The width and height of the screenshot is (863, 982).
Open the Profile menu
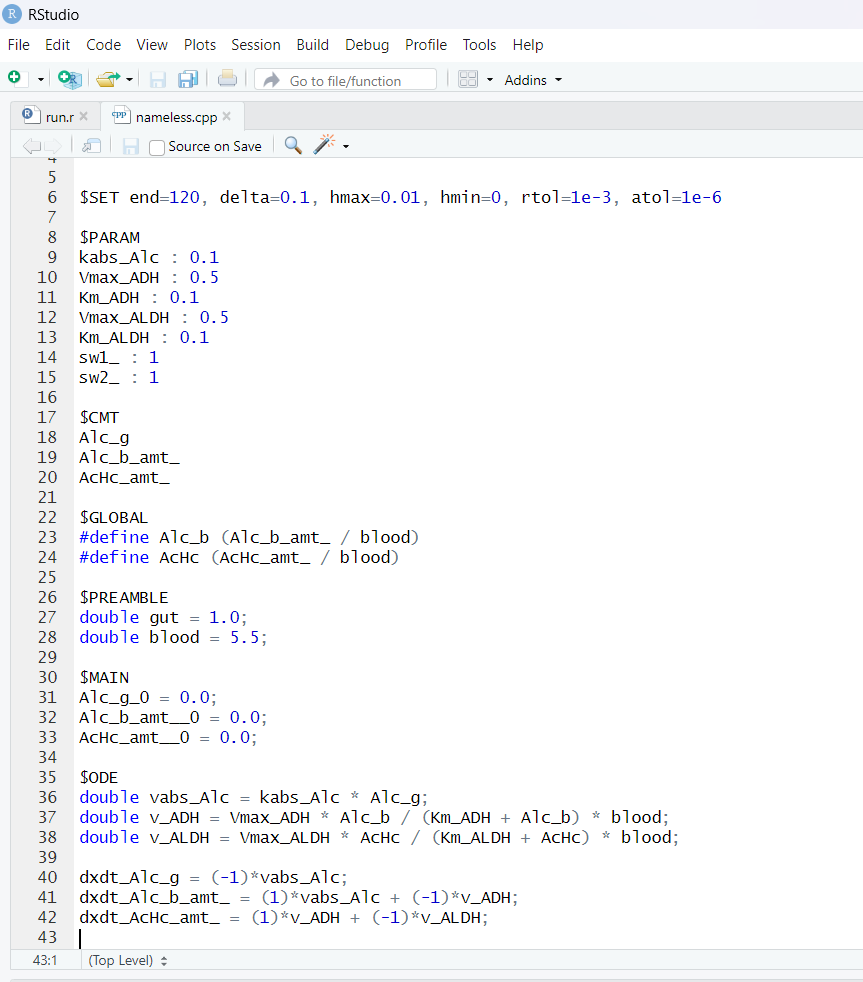click(x=426, y=45)
